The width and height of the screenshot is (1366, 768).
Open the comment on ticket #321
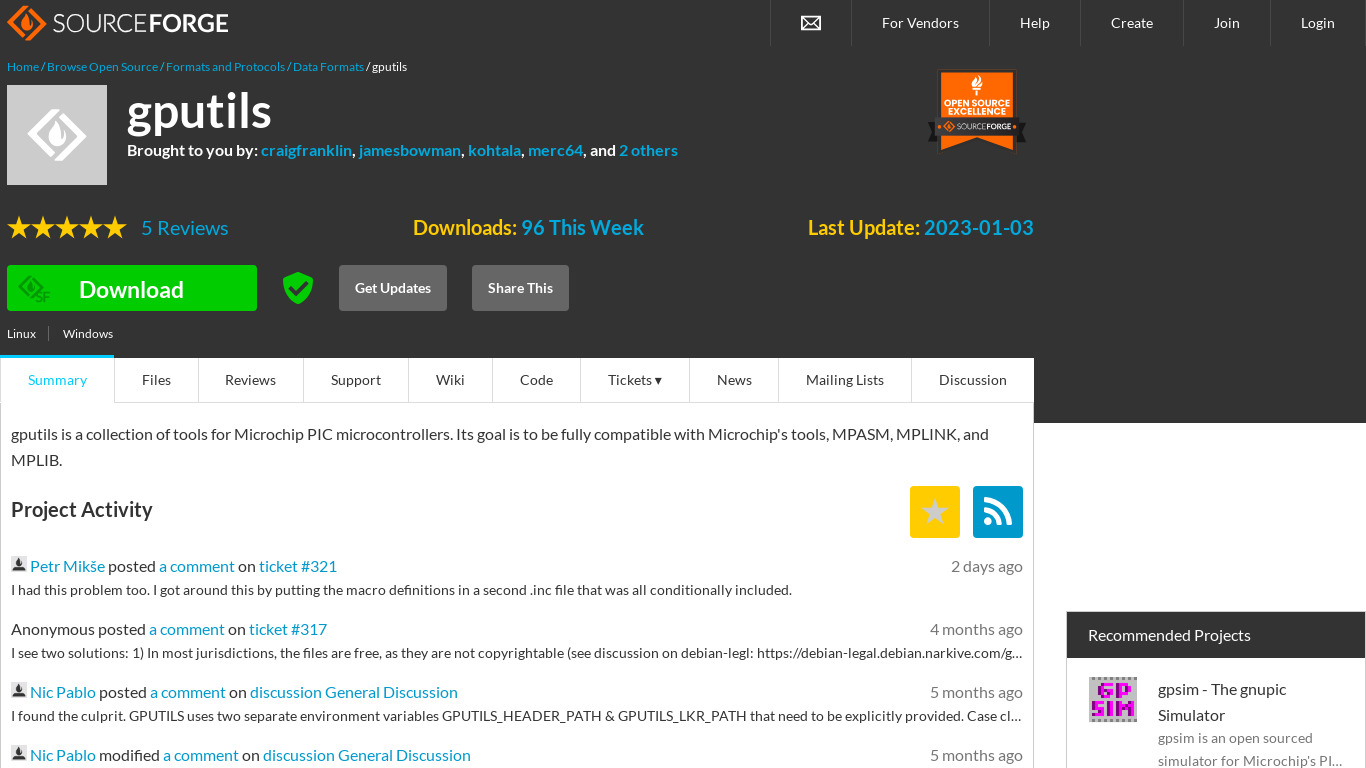coord(197,566)
